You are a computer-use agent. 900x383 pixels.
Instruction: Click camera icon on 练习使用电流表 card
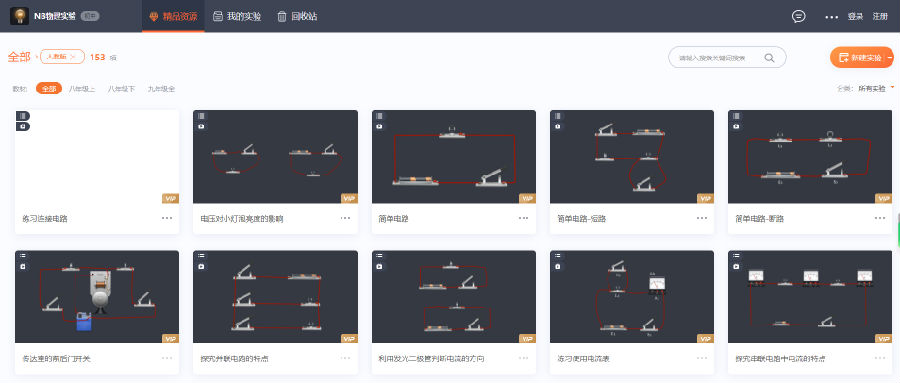tap(557, 266)
